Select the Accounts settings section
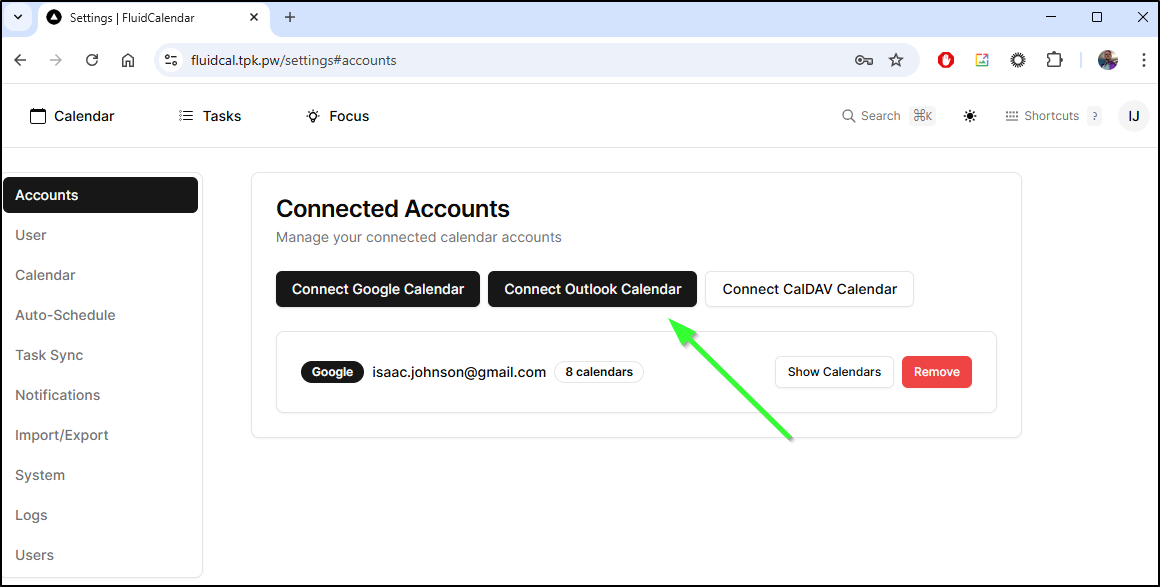 [101, 195]
